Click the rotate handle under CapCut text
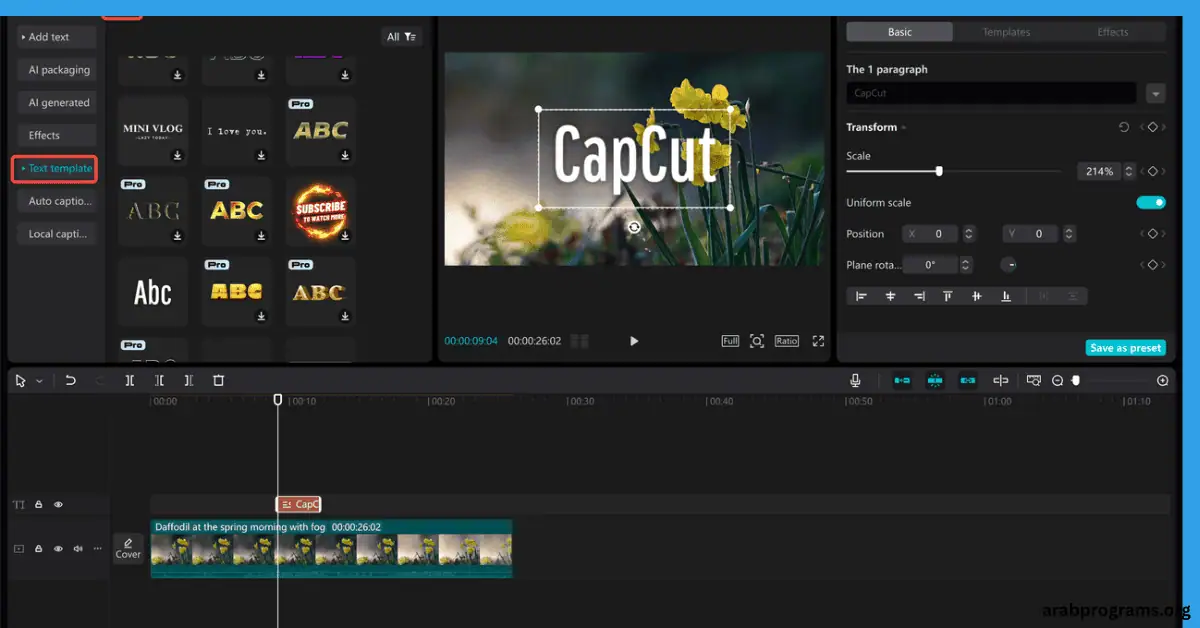 coord(634,227)
